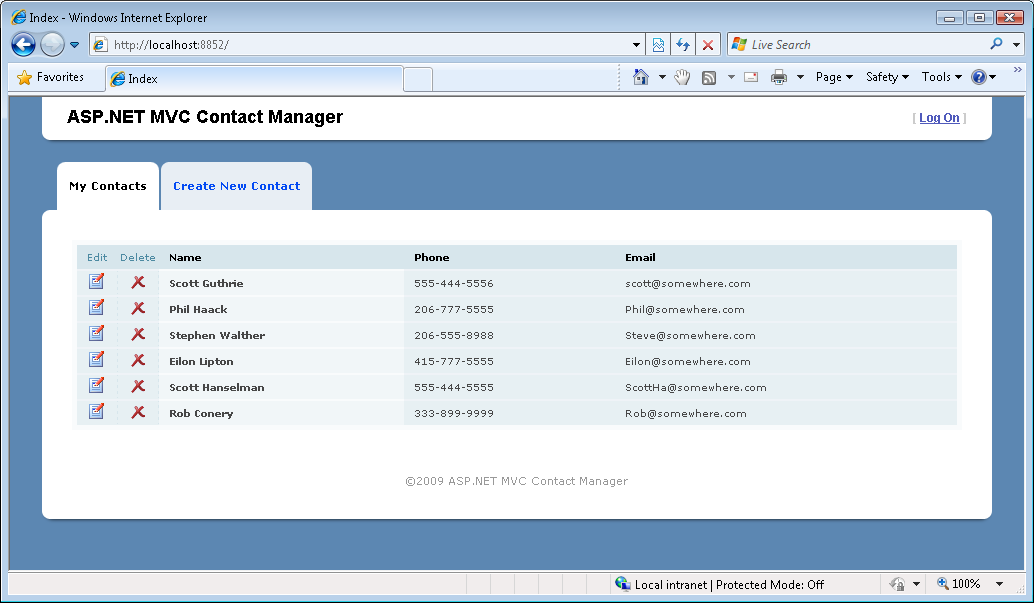Expand the Page menu dropdown
The image size is (1034, 603).
click(834, 77)
